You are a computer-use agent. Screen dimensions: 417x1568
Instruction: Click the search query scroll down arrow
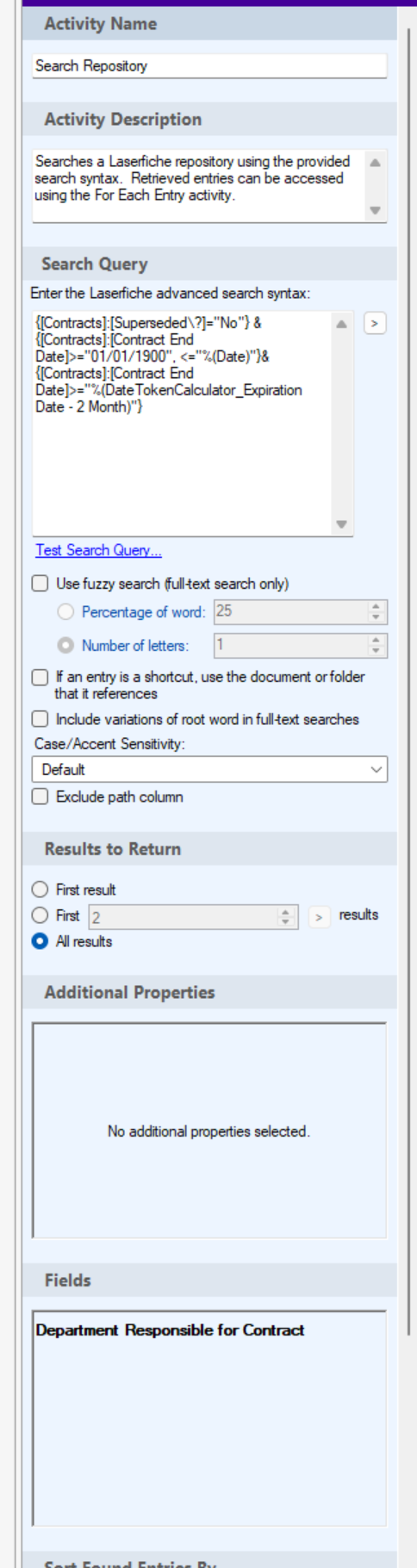pos(342,524)
